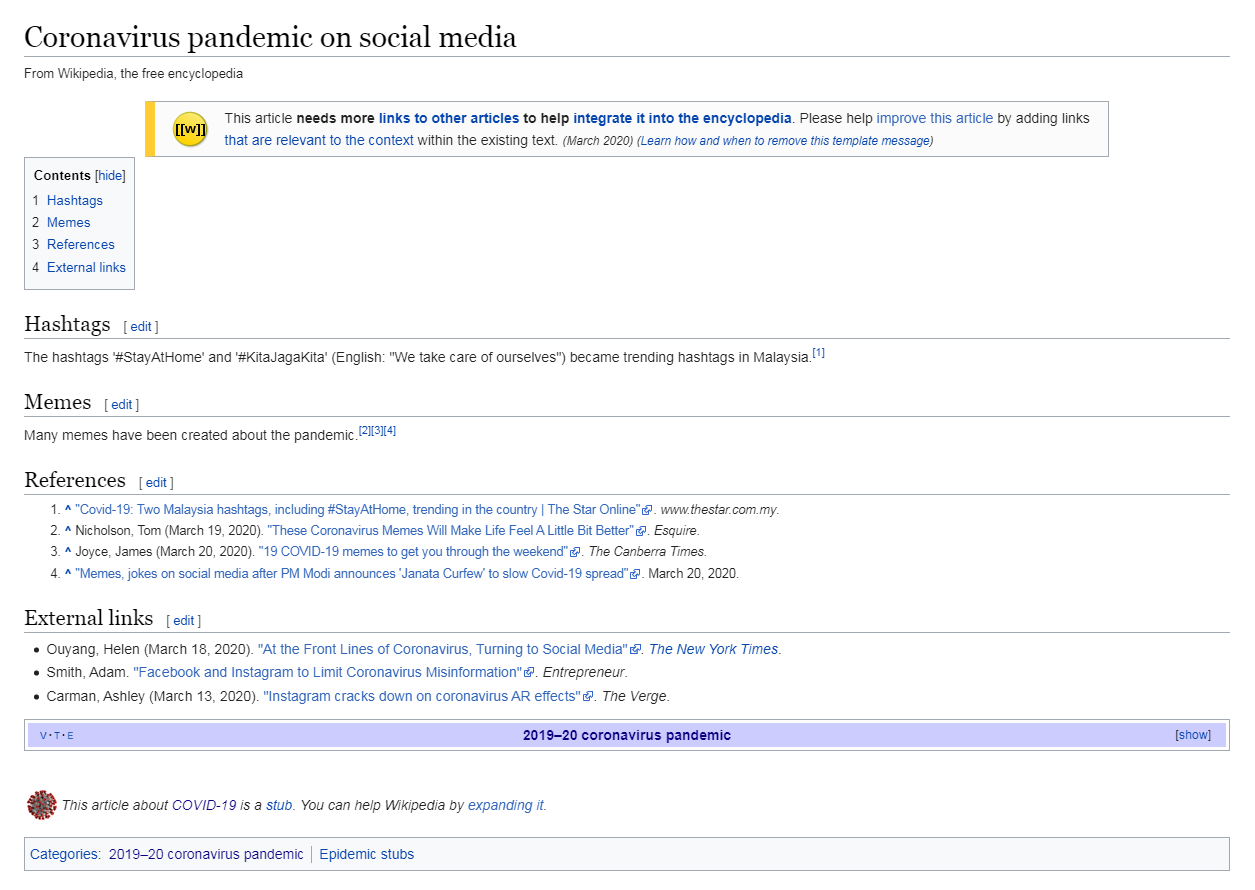This screenshot has width=1255, height=890.
Task: Click citation [1] after Malaysia sentence
Action: pos(818,353)
